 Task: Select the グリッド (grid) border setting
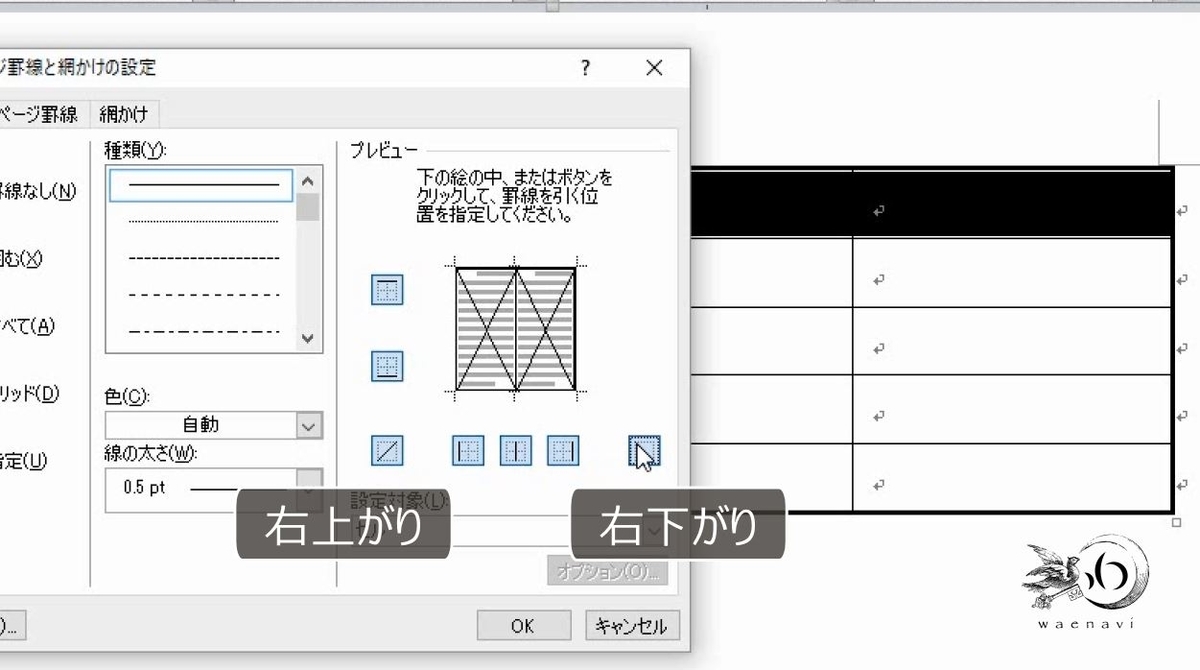point(28,394)
